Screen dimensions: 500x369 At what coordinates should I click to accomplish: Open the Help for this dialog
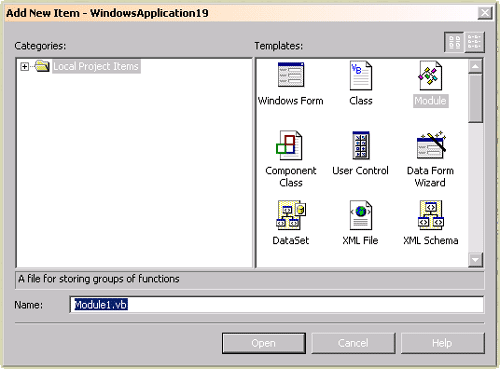(442, 343)
